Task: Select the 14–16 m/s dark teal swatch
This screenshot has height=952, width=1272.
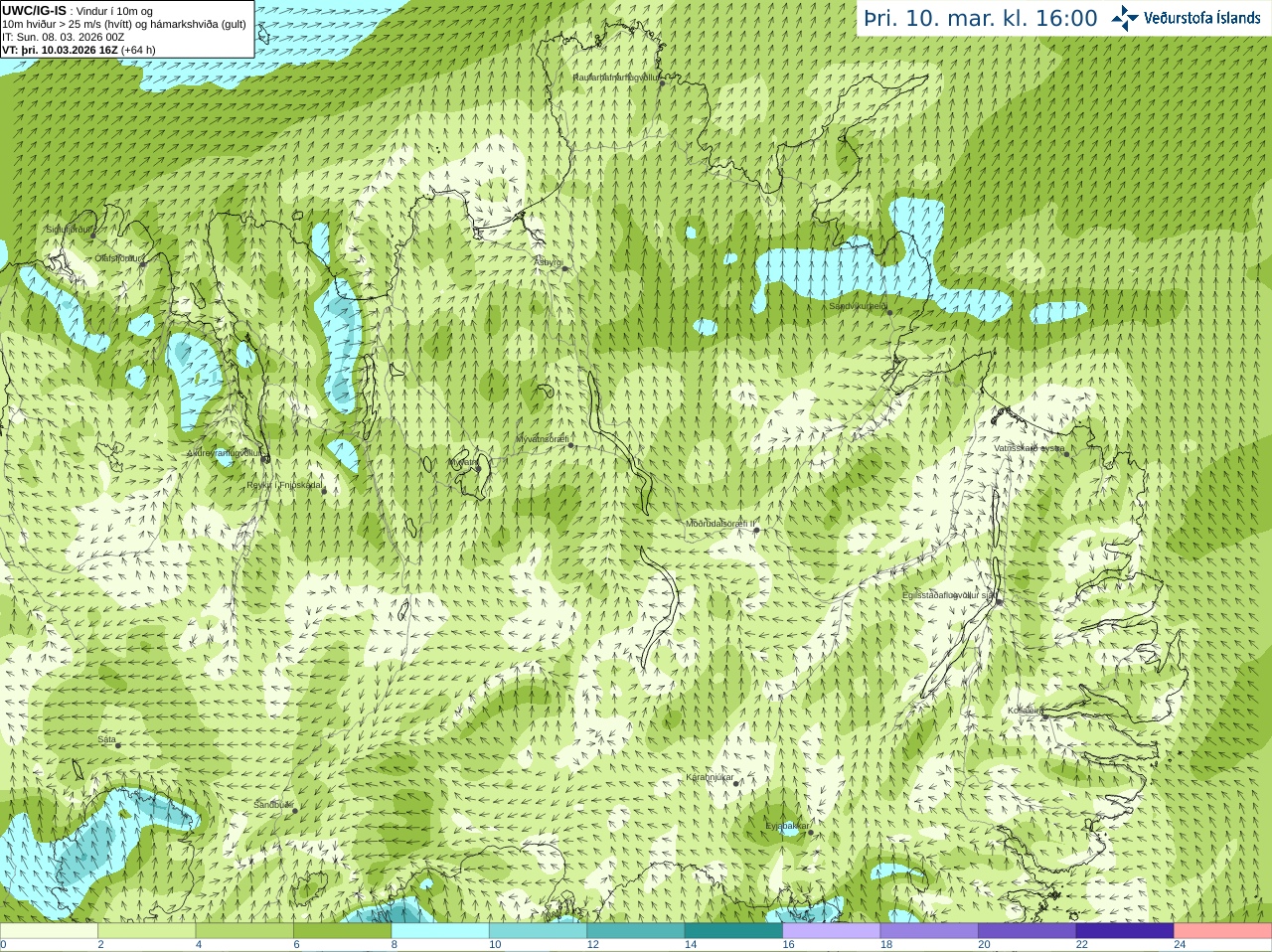Action: click(733, 931)
